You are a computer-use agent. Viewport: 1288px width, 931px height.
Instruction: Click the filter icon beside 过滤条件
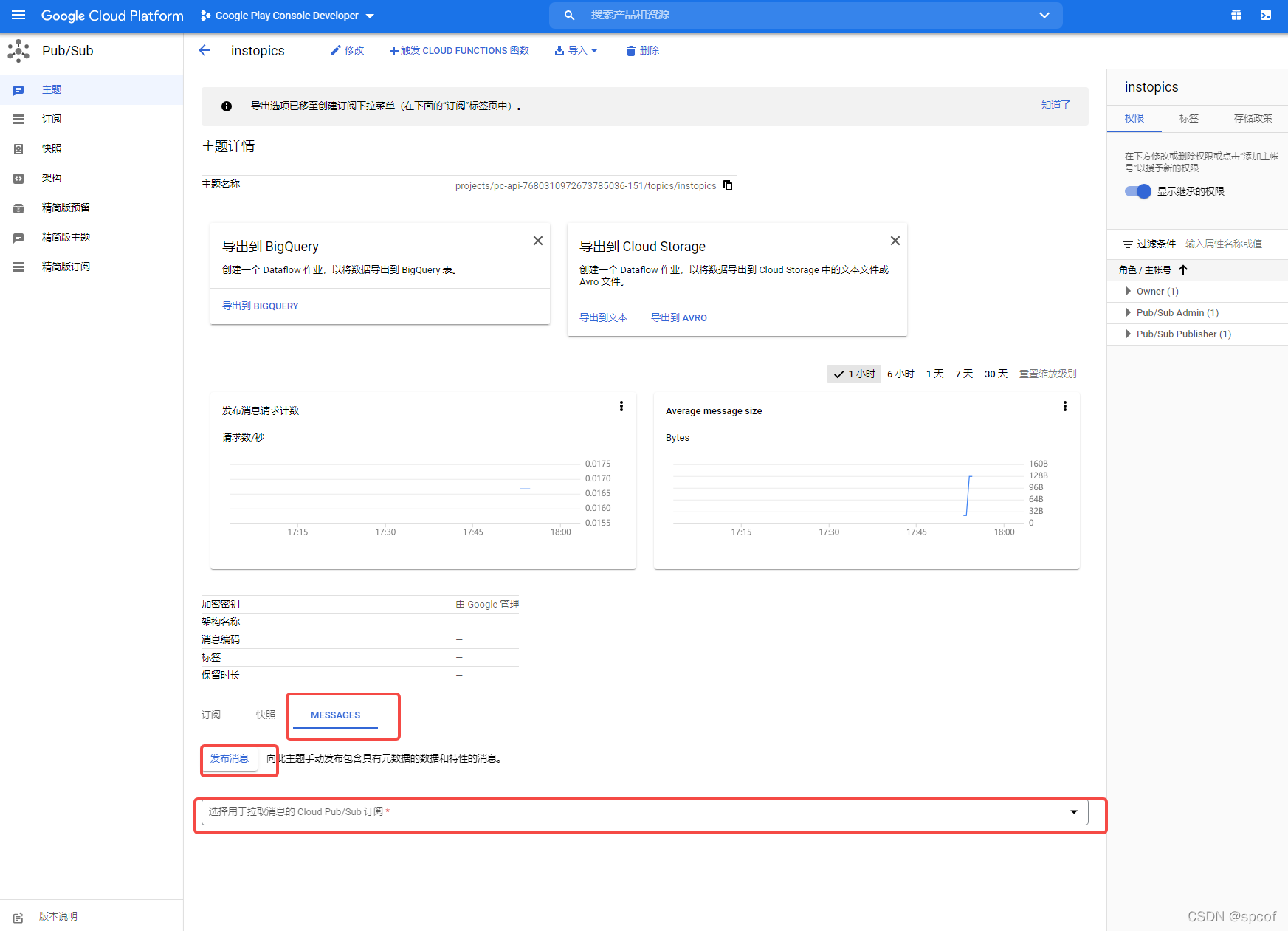pyautogui.click(x=1128, y=244)
